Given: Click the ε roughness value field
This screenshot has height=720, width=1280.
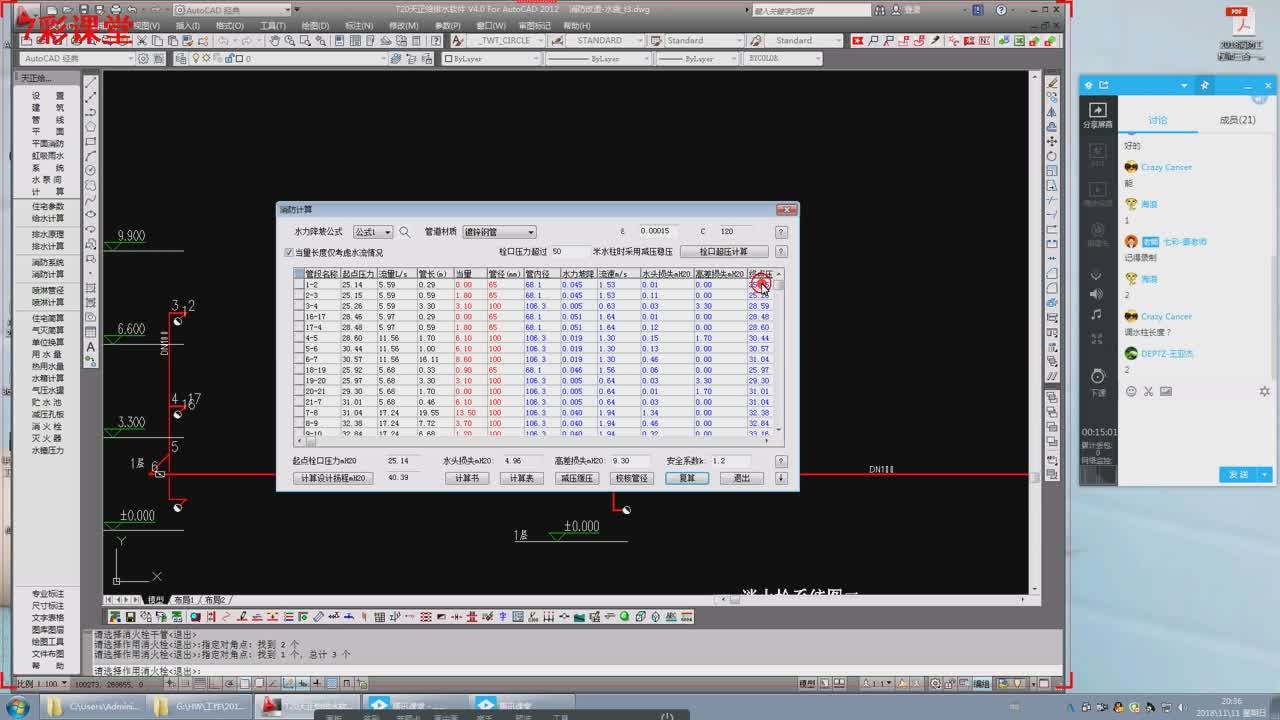Looking at the screenshot, I should pyautogui.click(x=657, y=232).
